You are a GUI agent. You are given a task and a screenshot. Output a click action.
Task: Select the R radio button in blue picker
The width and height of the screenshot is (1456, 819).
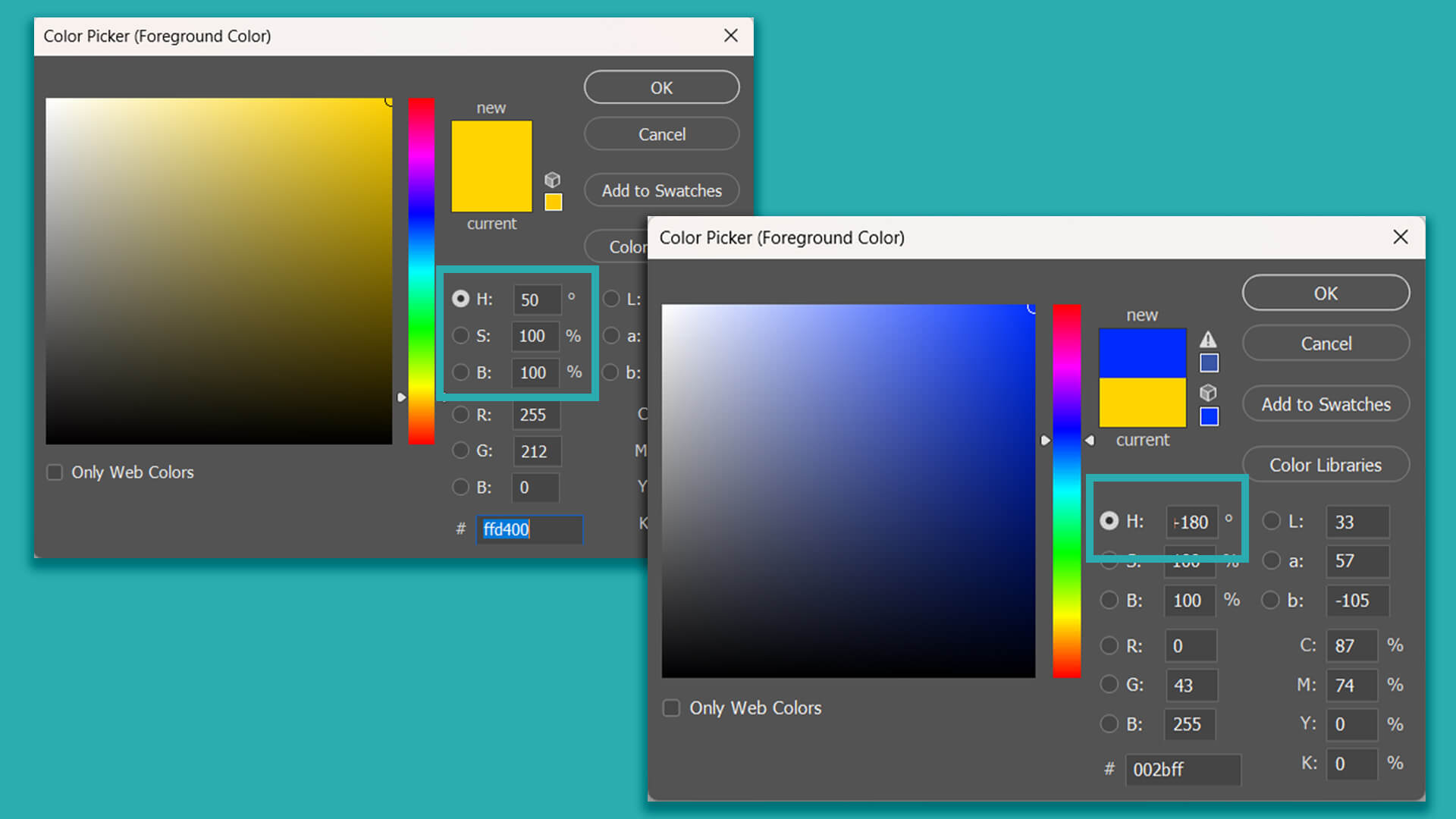[1109, 645]
